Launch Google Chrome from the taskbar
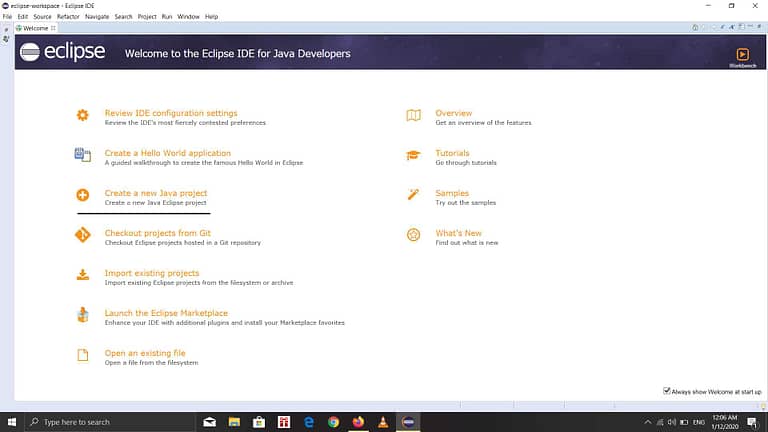Viewport: 768px width, 432px height. 334,422
